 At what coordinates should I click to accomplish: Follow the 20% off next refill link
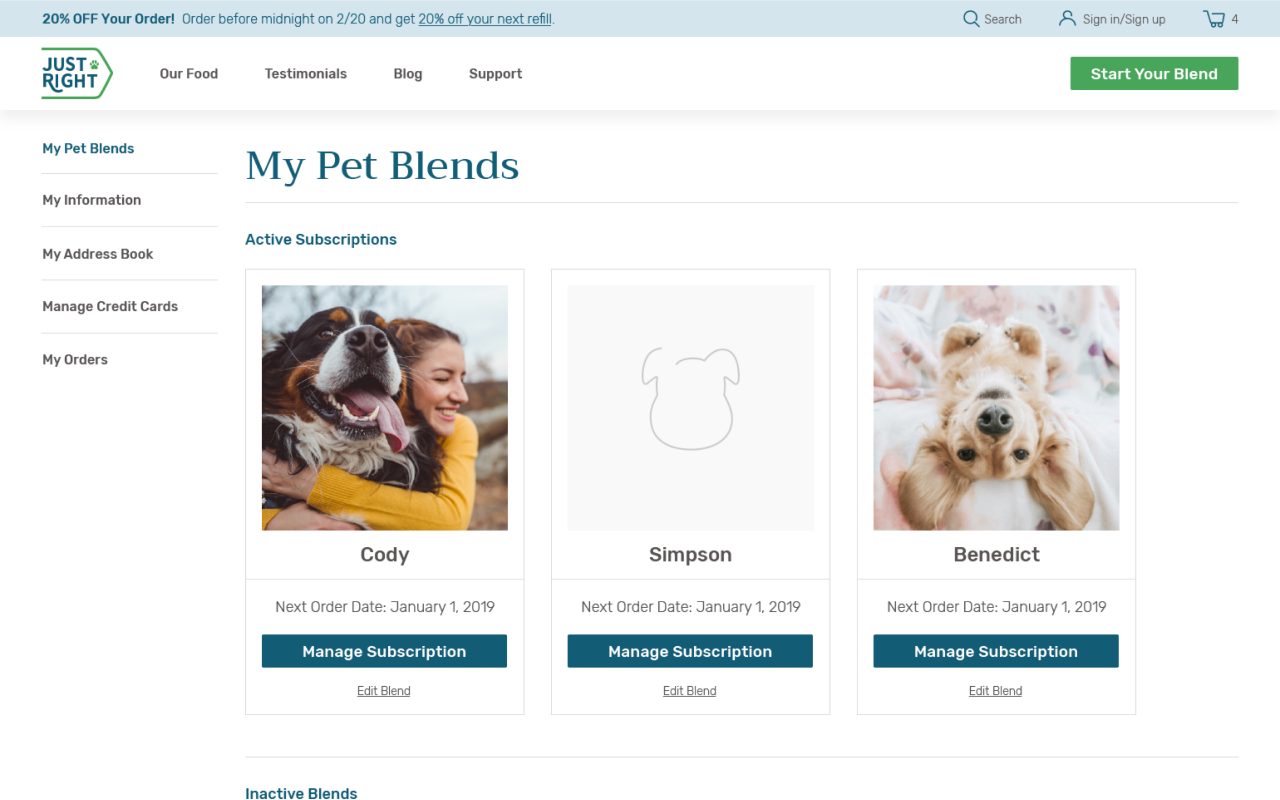tap(485, 19)
